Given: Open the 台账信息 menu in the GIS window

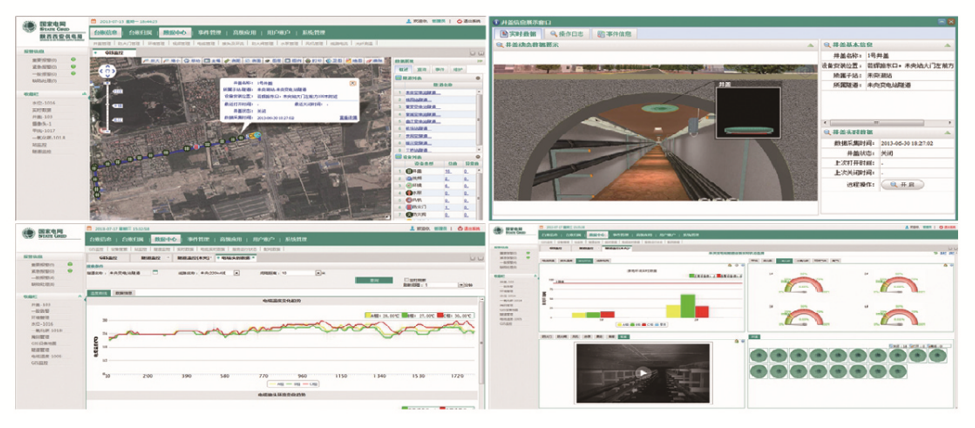Looking at the screenshot, I should [106, 32].
